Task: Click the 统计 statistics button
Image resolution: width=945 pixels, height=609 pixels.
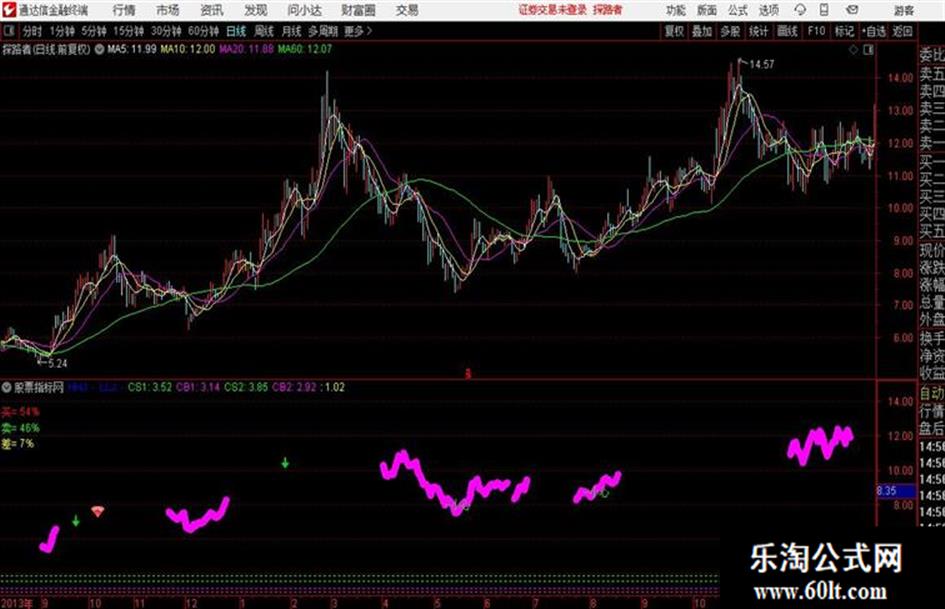Action: pos(758,31)
